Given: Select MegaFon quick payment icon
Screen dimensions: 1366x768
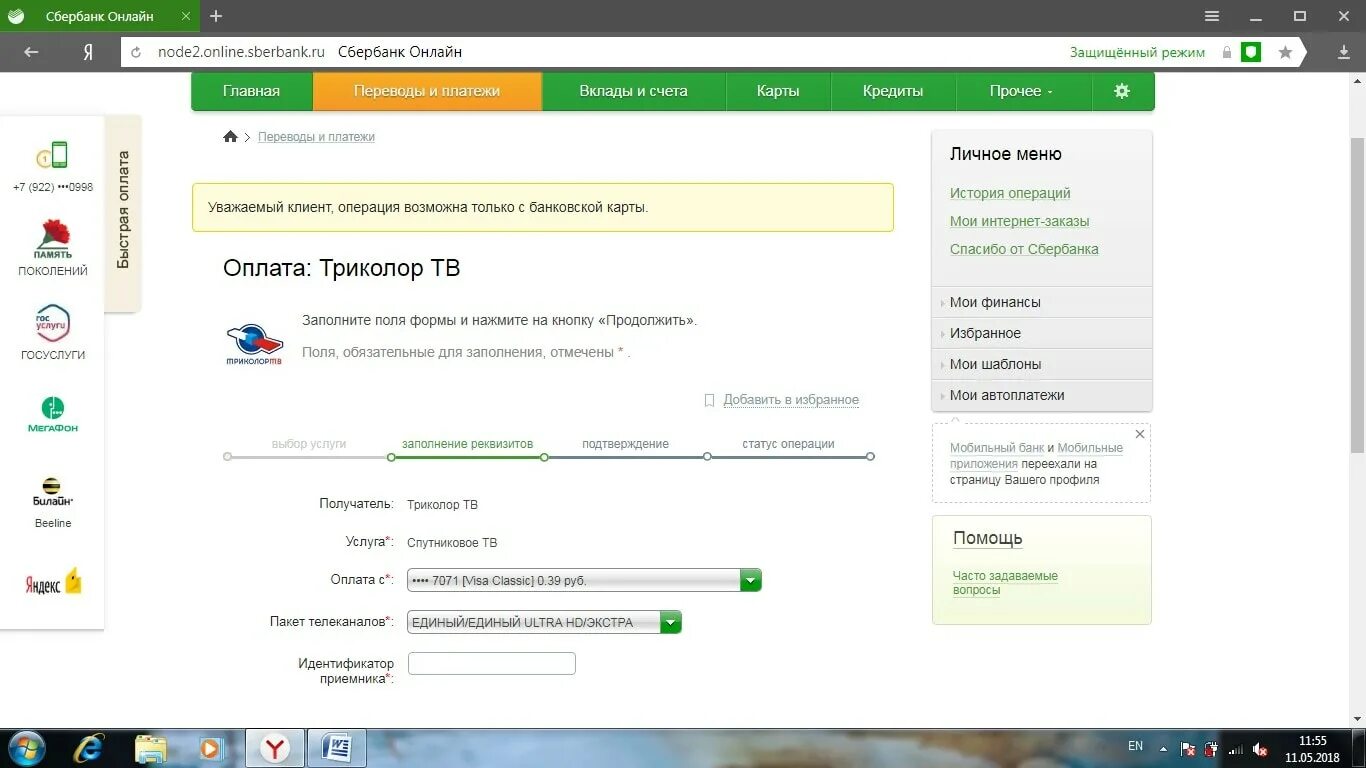Looking at the screenshot, I should pyautogui.click(x=53, y=414).
